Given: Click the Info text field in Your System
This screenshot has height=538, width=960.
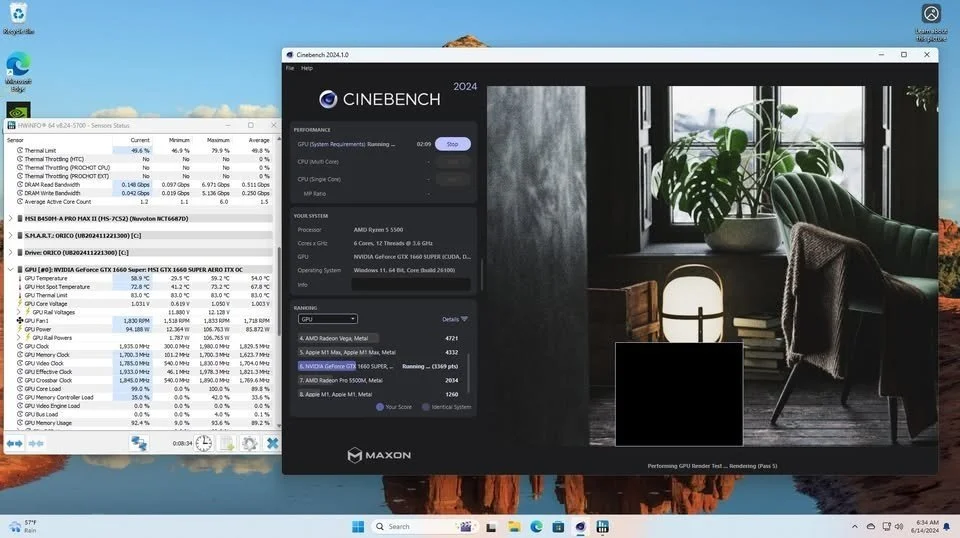Looking at the screenshot, I should (x=411, y=285).
